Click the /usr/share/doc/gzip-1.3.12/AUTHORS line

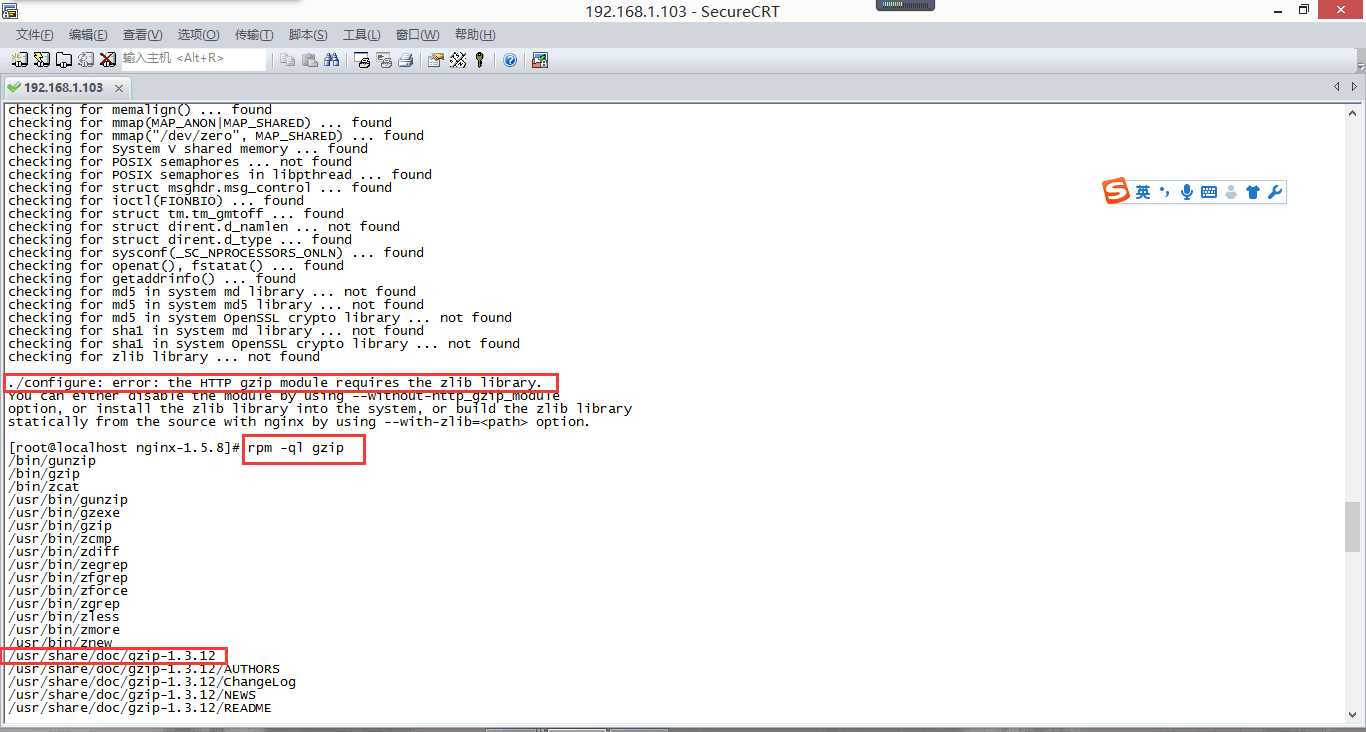144,669
